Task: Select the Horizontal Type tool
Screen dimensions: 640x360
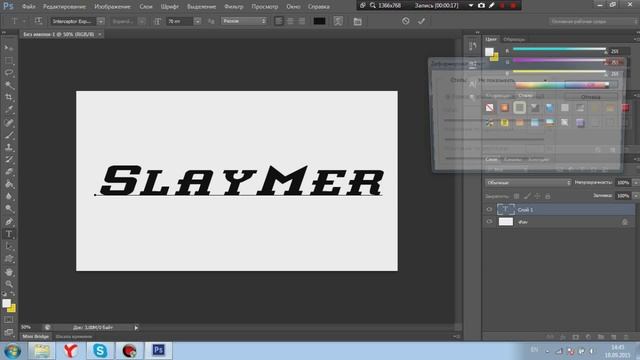Action: point(9,234)
